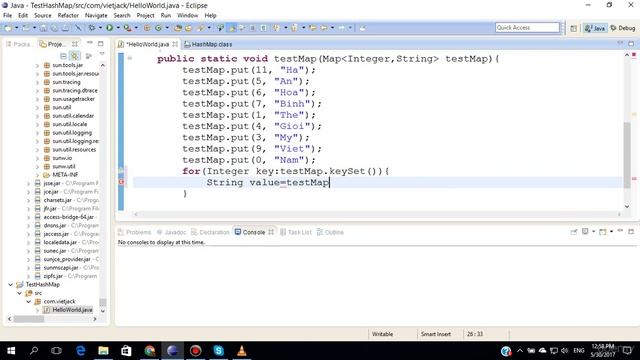Open the Refactor menu
The height and width of the screenshot is (360, 640).
point(68,15)
